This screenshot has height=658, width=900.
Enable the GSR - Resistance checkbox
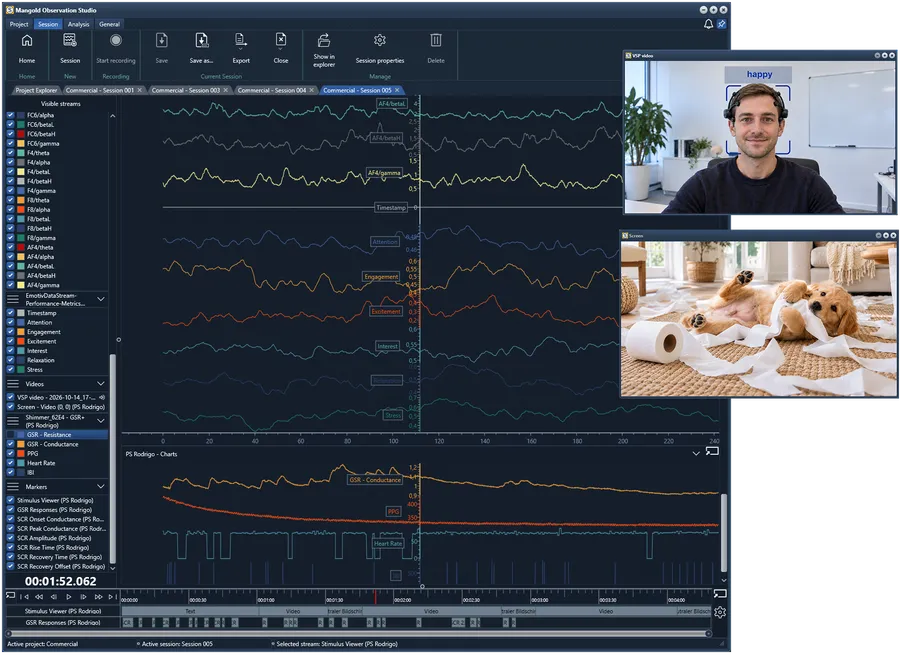tap(10, 435)
